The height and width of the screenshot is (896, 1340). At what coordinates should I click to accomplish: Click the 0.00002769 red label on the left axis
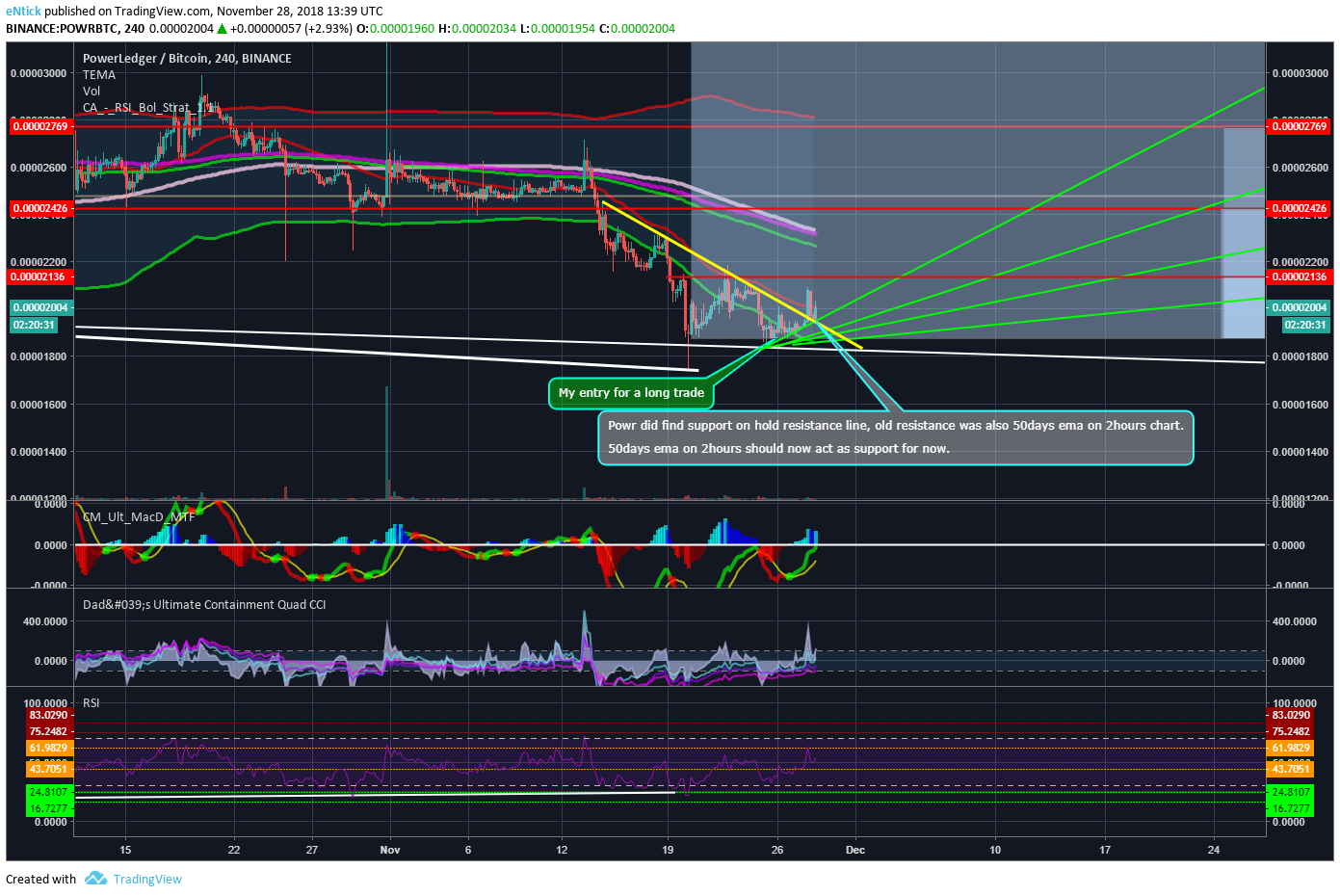click(40, 126)
